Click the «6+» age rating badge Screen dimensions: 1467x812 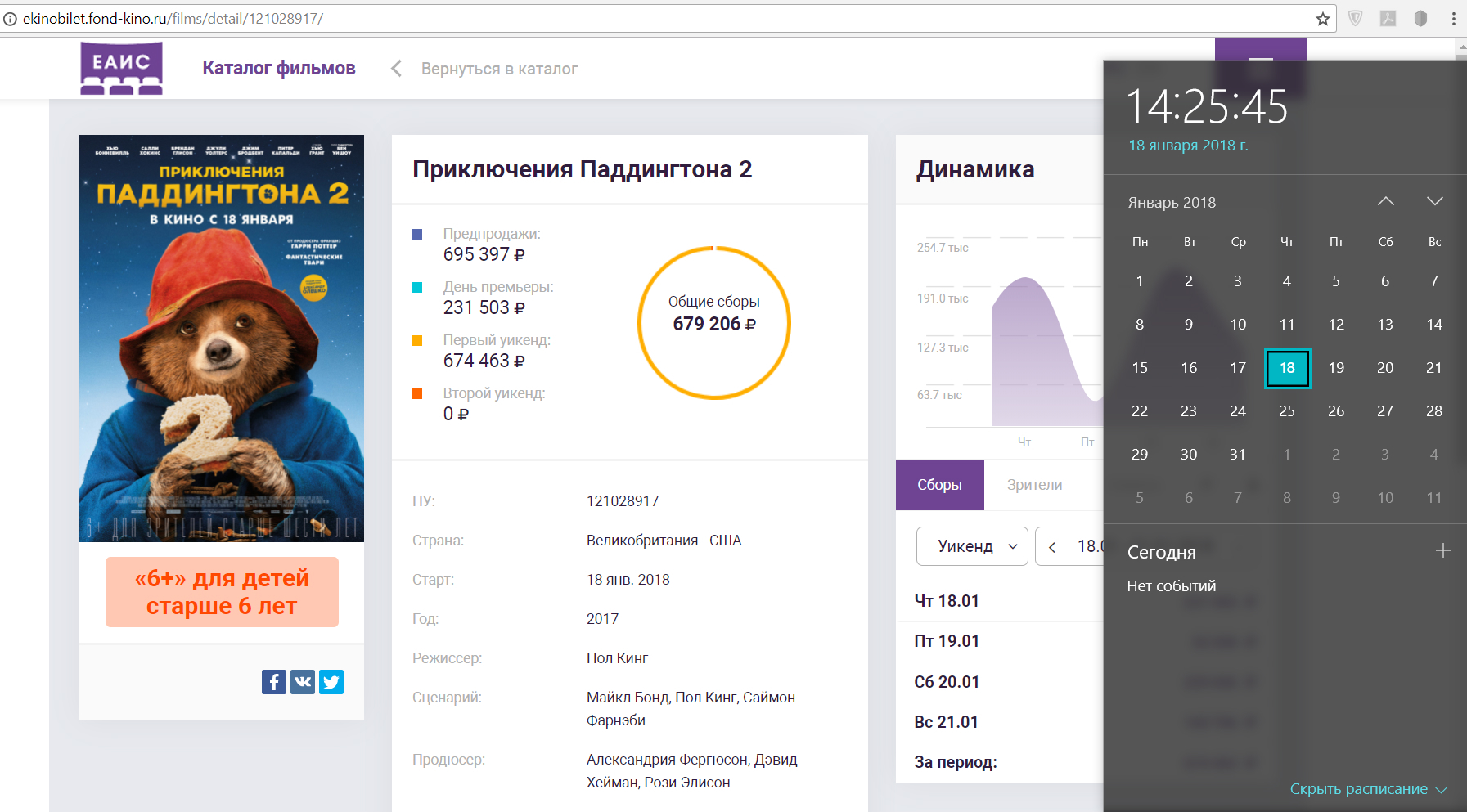222,592
